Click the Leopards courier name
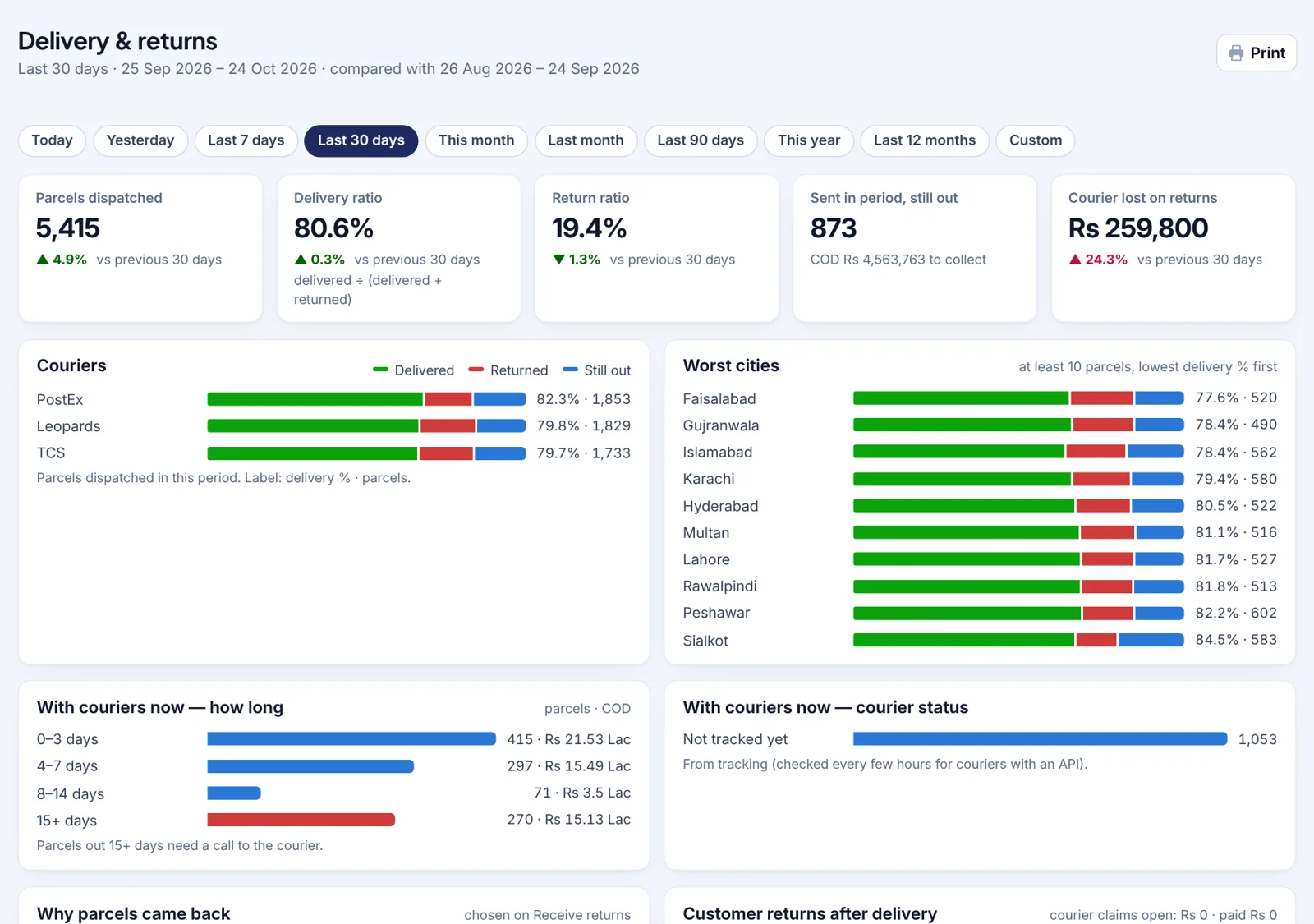Image resolution: width=1314 pixels, height=924 pixels. pyautogui.click(x=68, y=426)
